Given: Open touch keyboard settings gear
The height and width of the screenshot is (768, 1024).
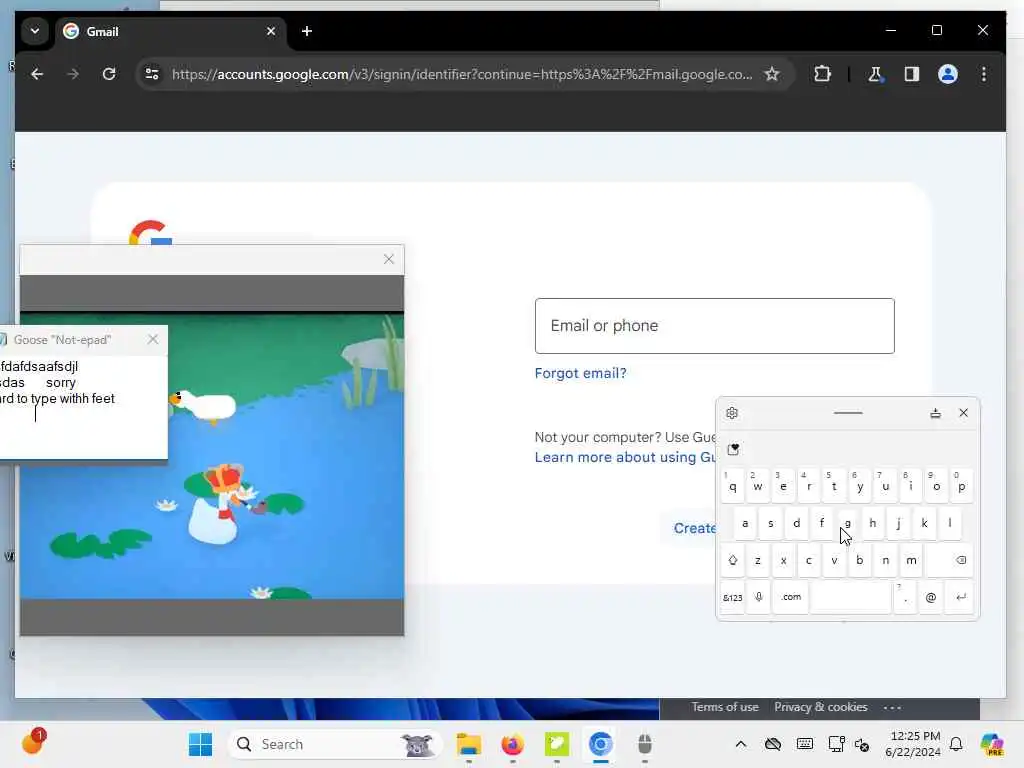Looking at the screenshot, I should 732,413.
